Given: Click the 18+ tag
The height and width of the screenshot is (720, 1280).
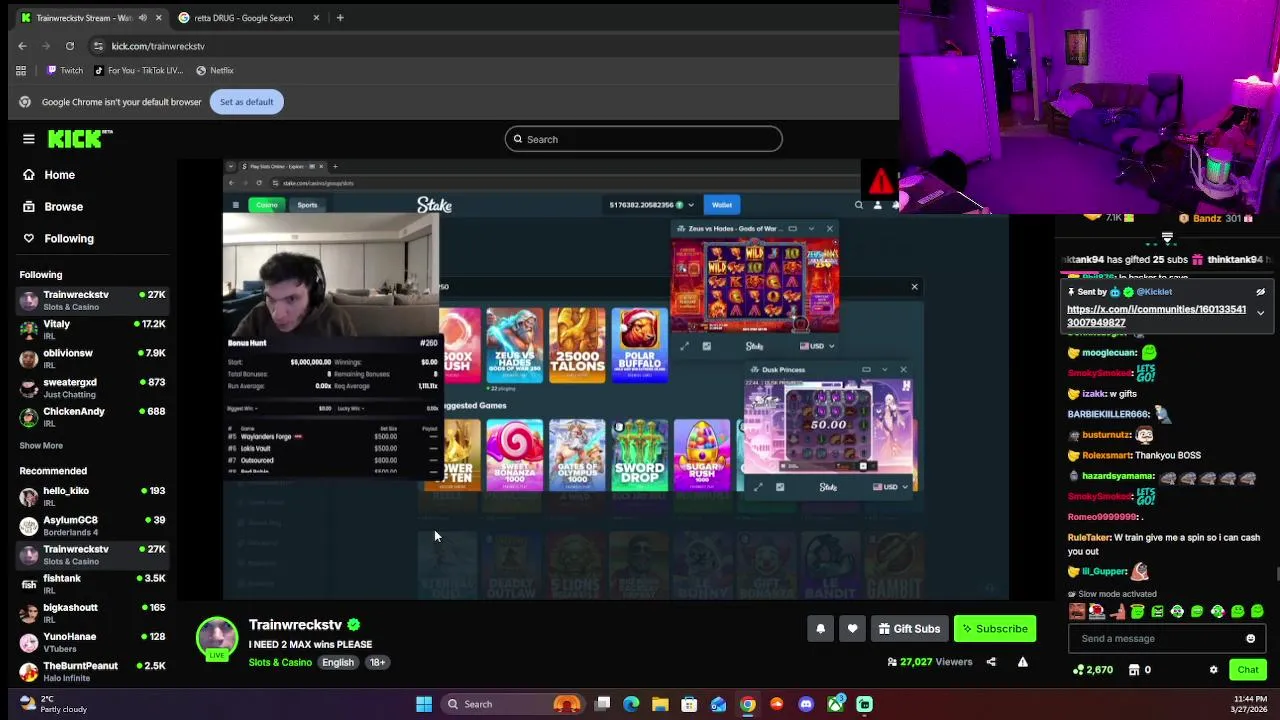Looking at the screenshot, I should 377,662.
